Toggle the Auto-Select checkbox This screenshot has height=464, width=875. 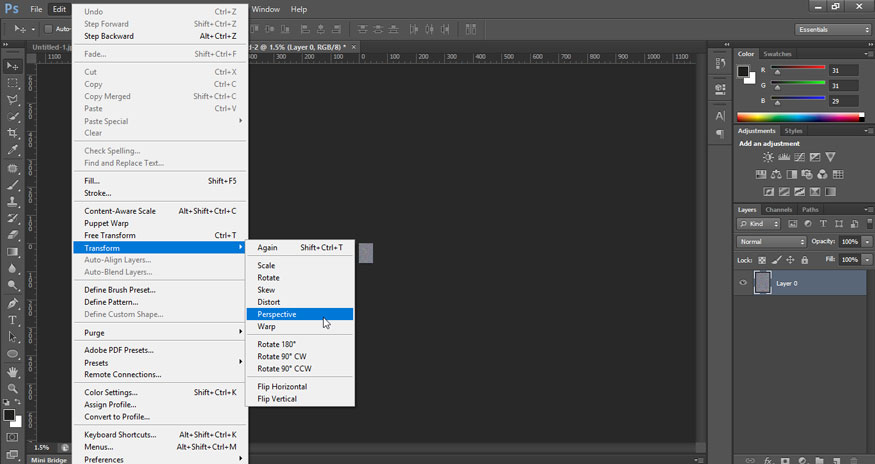[x=49, y=29]
